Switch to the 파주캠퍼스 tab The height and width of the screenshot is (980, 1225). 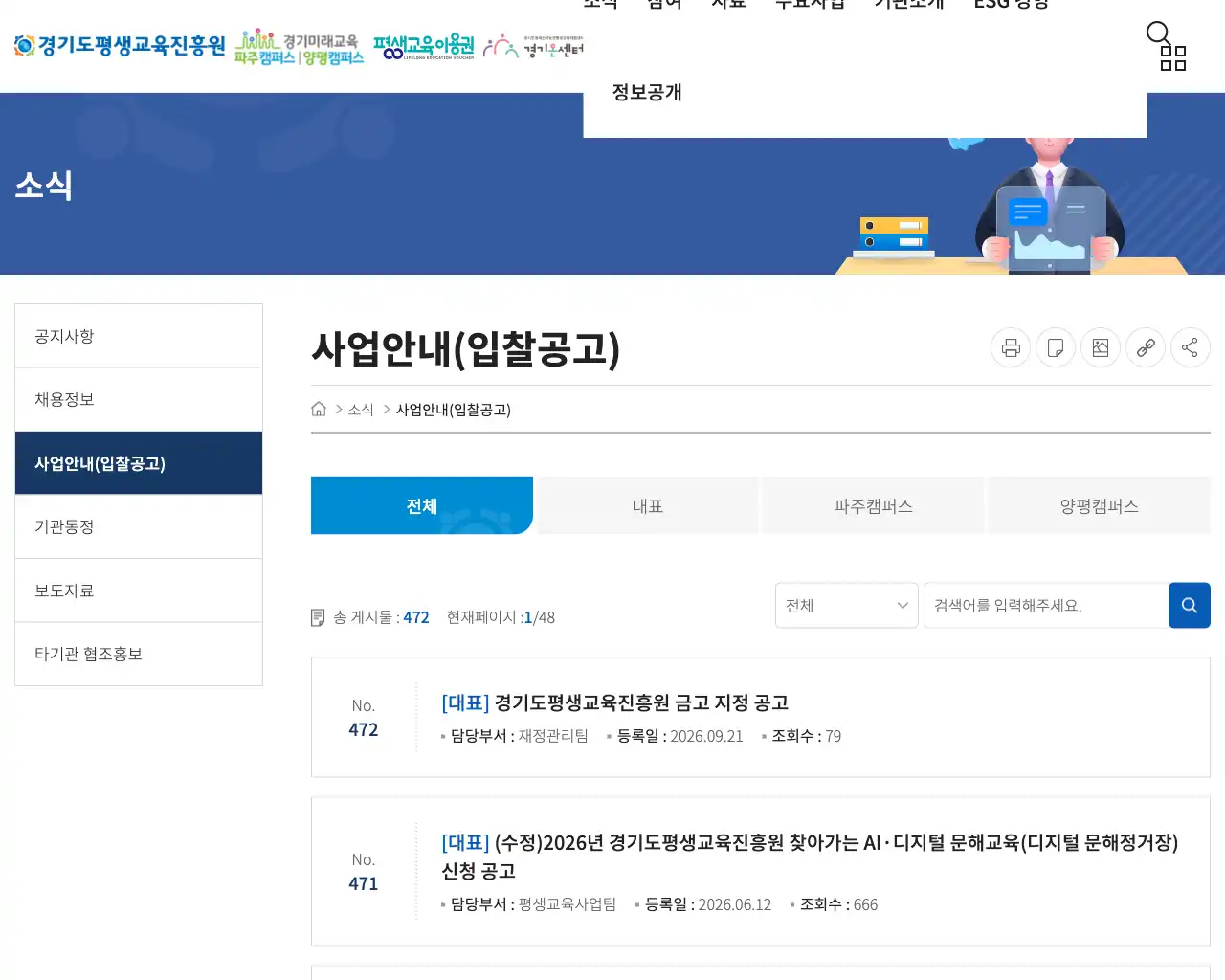point(874,505)
